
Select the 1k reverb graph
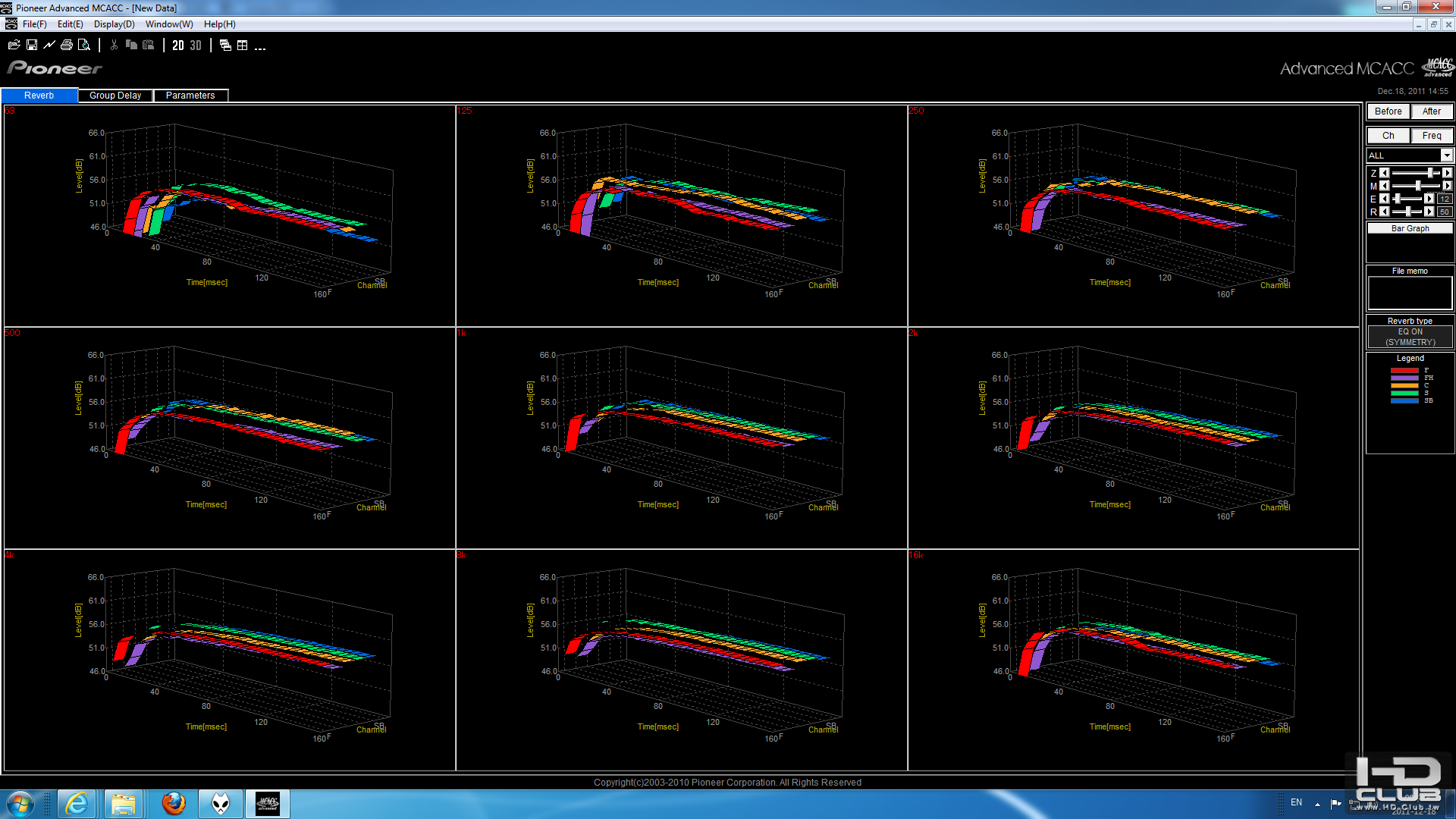[x=682, y=438]
